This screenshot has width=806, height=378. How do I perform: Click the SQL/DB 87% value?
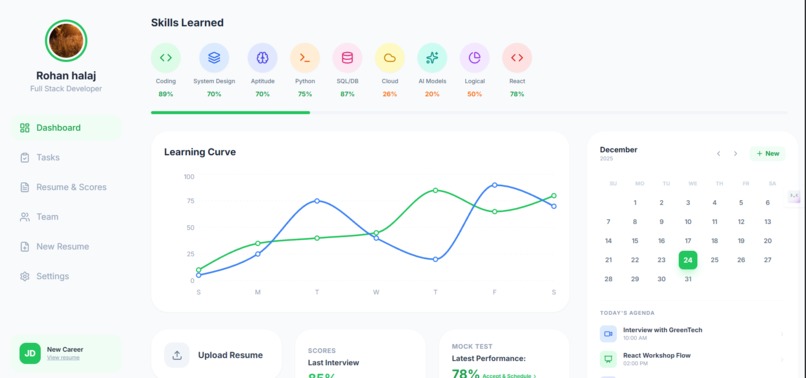[347, 94]
